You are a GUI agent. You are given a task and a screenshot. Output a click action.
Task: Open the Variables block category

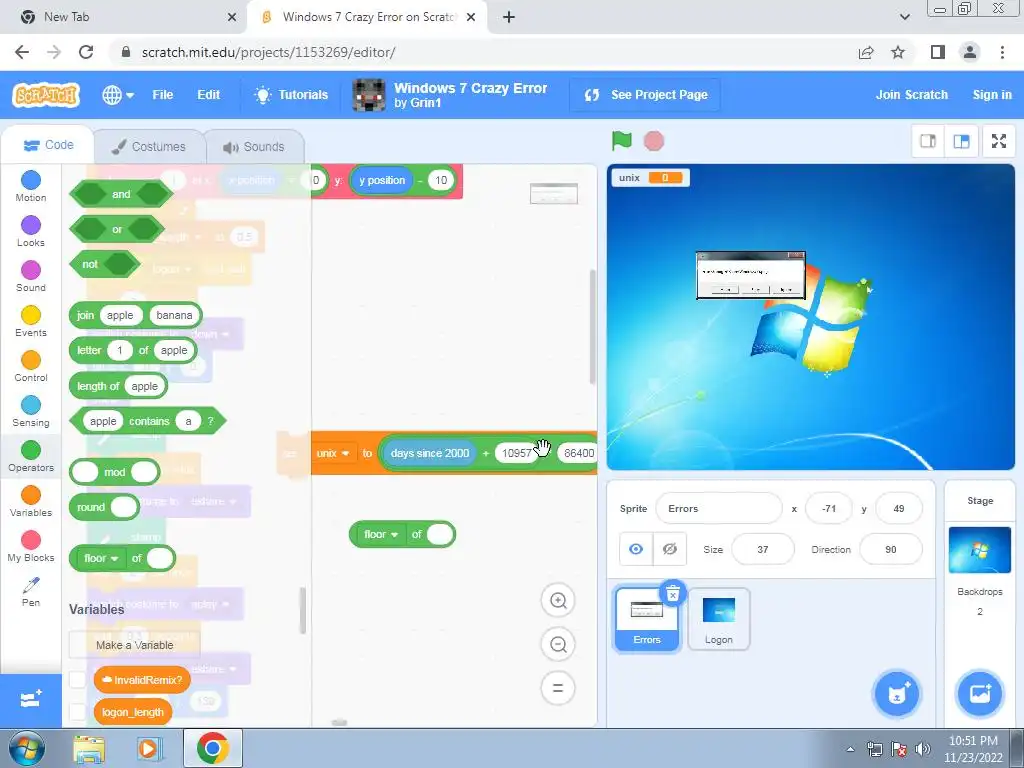click(x=31, y=502)
